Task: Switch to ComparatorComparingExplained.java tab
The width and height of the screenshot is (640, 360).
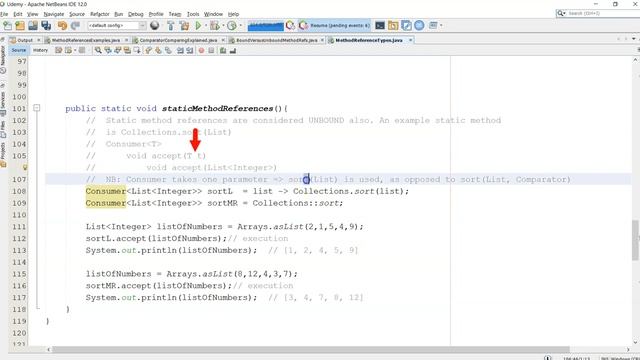Action: (x=178, y=40)
